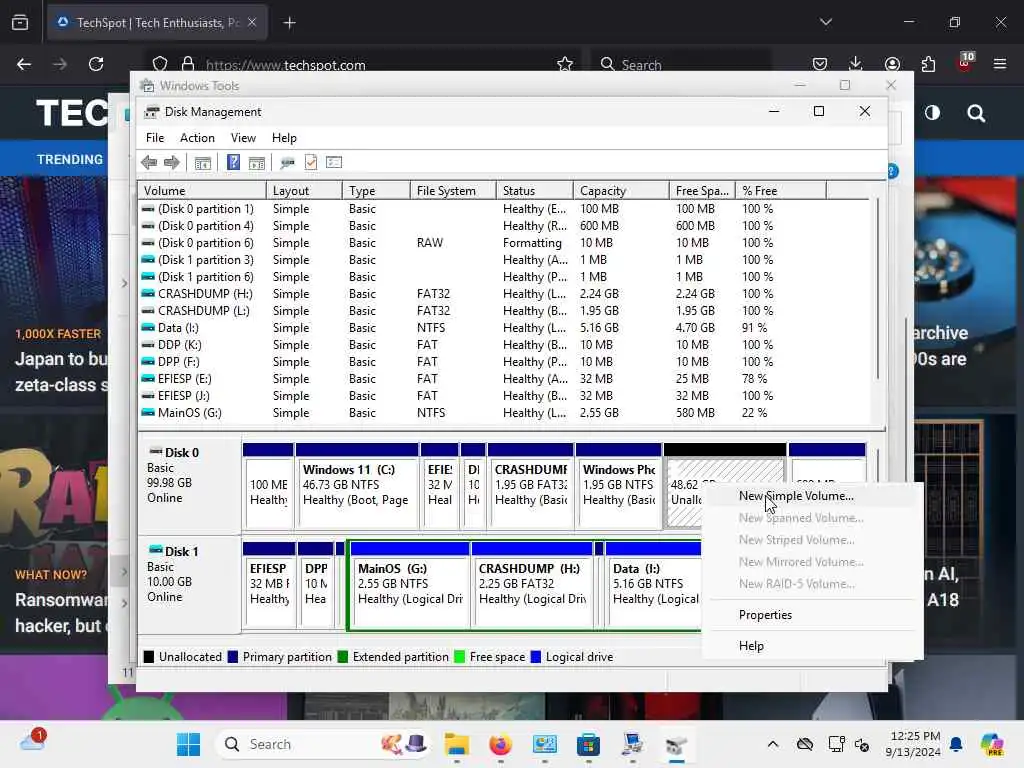Sort by the % Free column header
The image size is (1024, 768).
pyautogui.click(x=781, y=191)
